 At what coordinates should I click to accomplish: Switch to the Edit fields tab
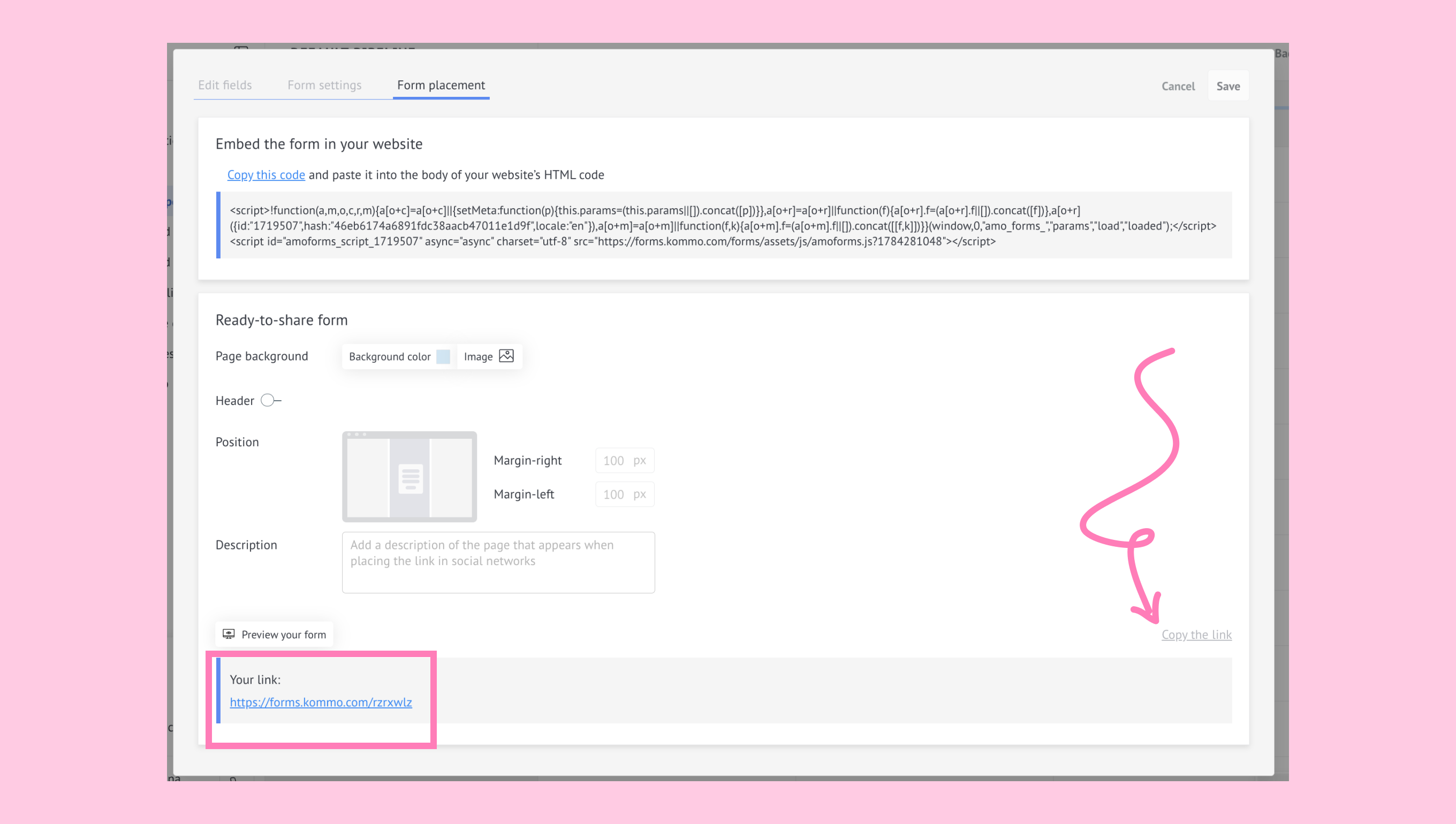click(x=225, y=85)
